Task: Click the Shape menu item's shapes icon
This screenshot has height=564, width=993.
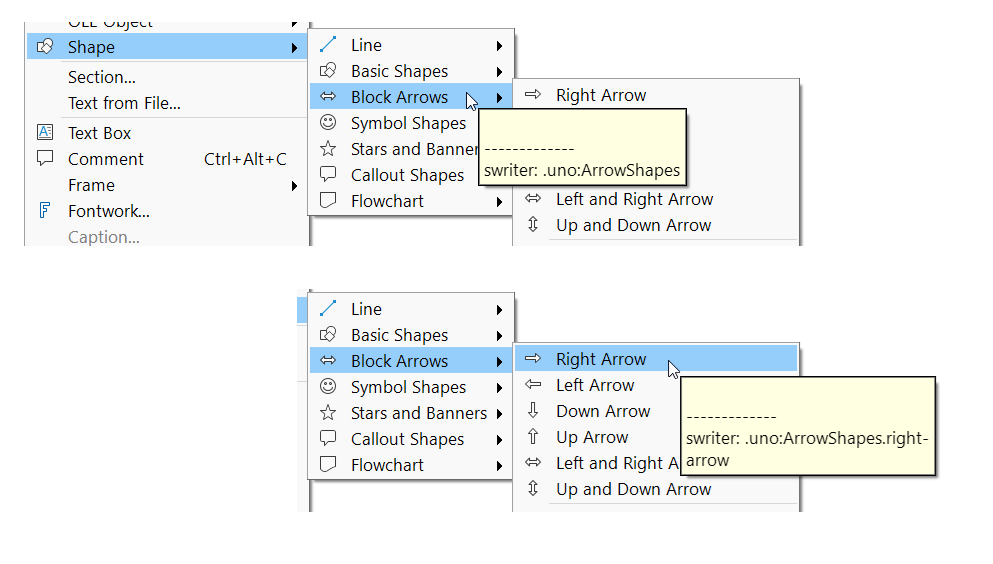Action: click(44, 47)
